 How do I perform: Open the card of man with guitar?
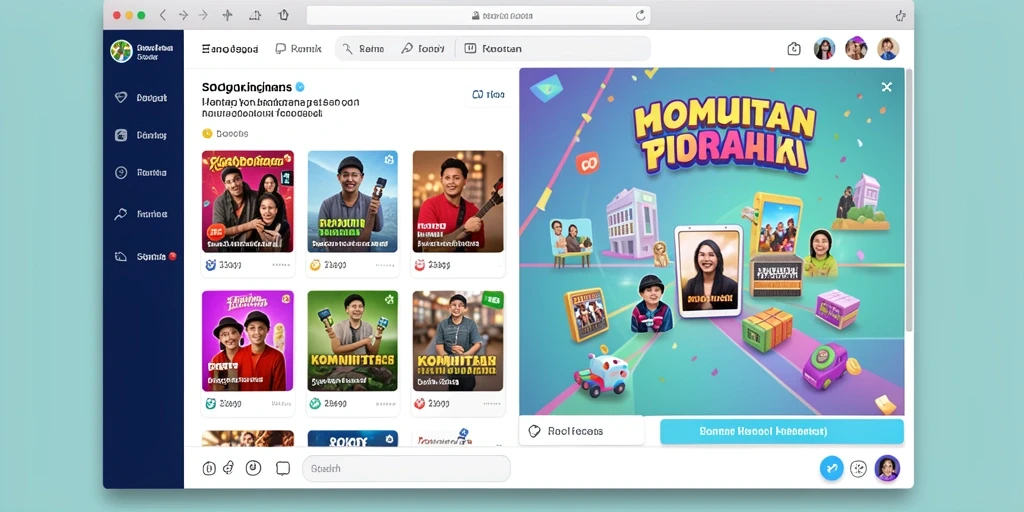[458, 201]
